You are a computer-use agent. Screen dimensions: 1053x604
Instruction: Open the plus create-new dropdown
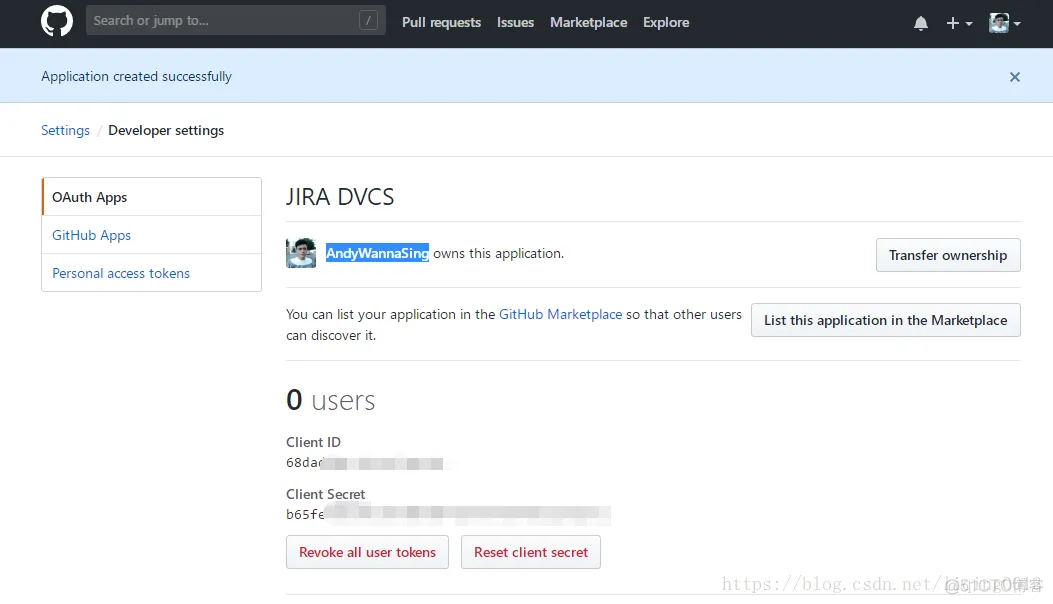tap(959, 24)
